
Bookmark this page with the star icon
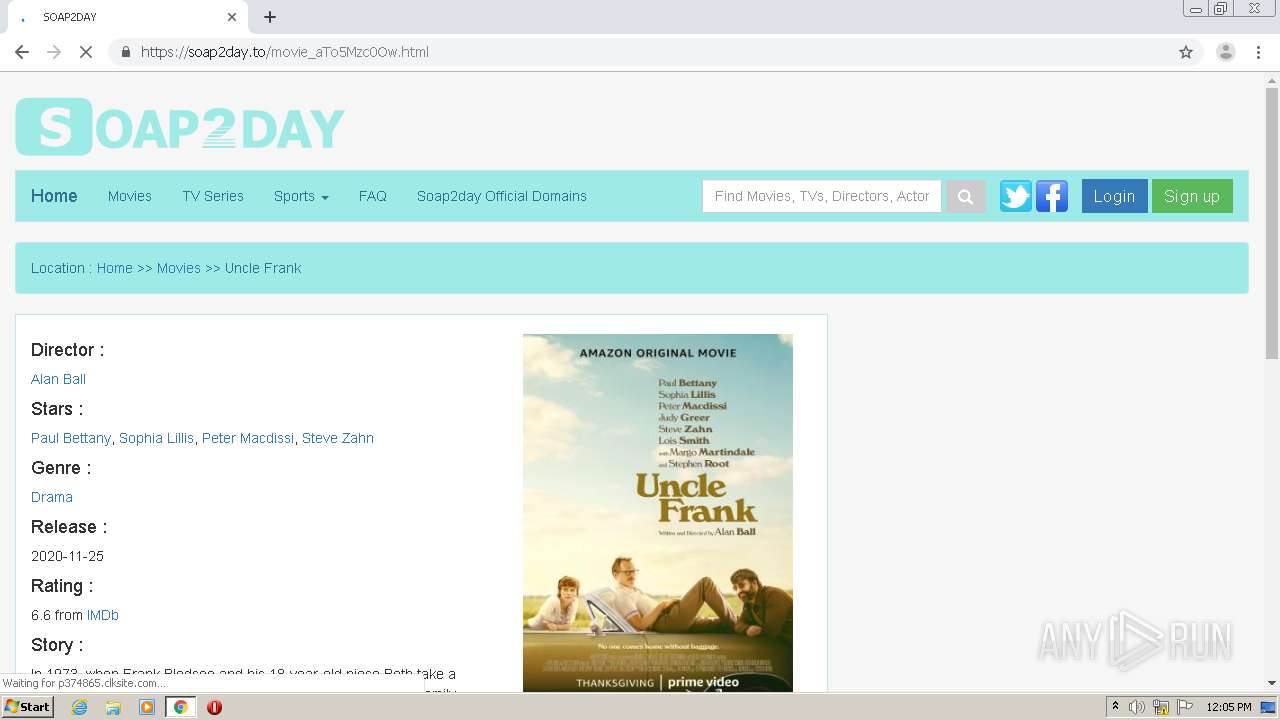[1186, 52]
